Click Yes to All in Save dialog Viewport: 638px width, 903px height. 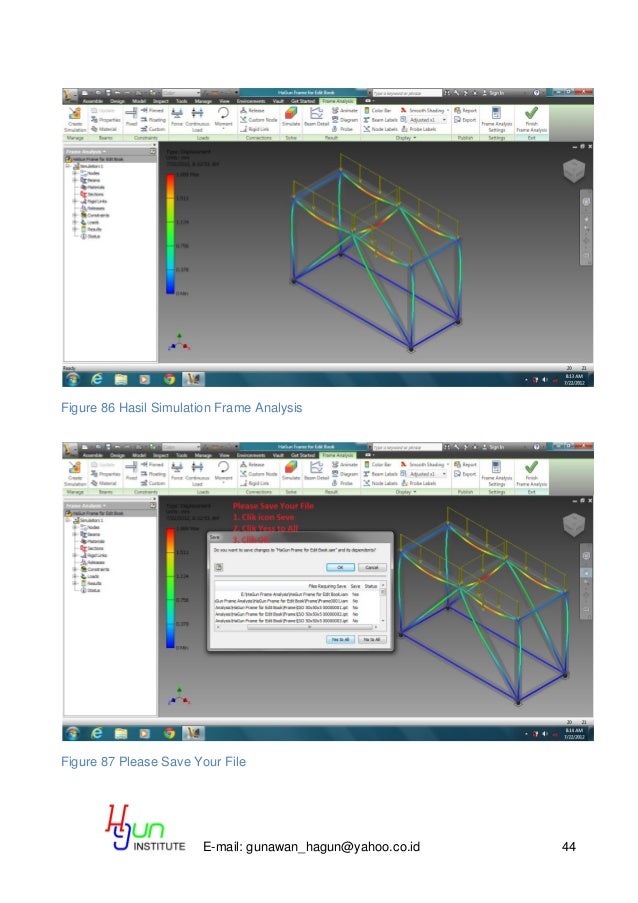coord(340,639)
